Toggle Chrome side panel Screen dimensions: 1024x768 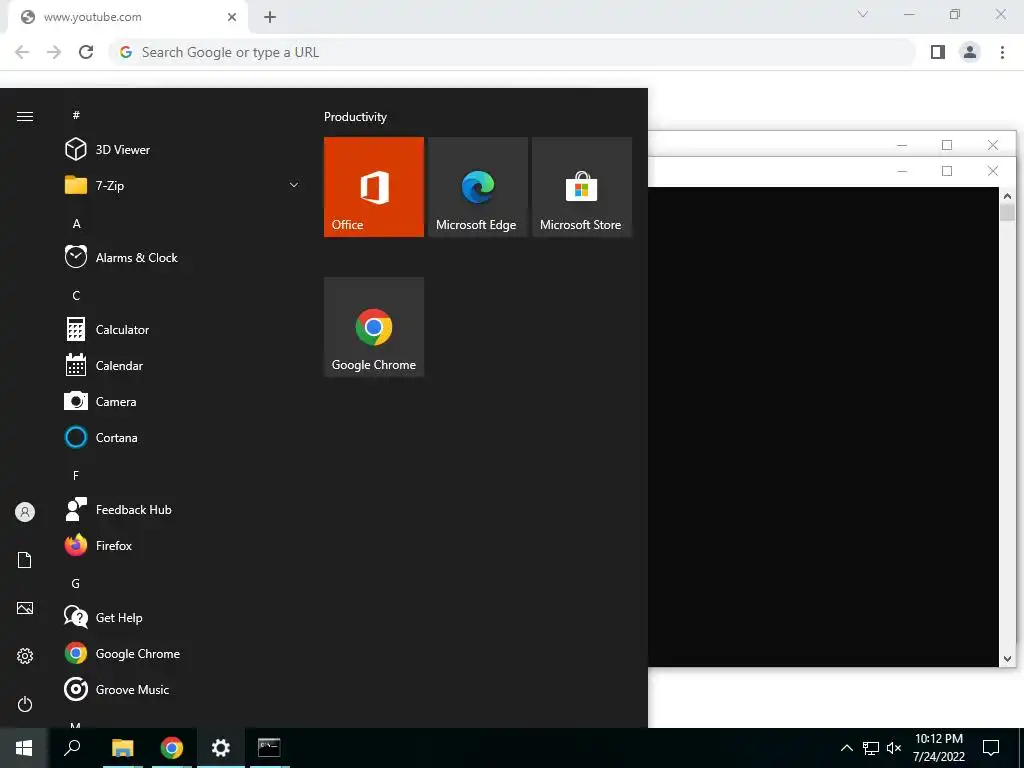[938, 52]
